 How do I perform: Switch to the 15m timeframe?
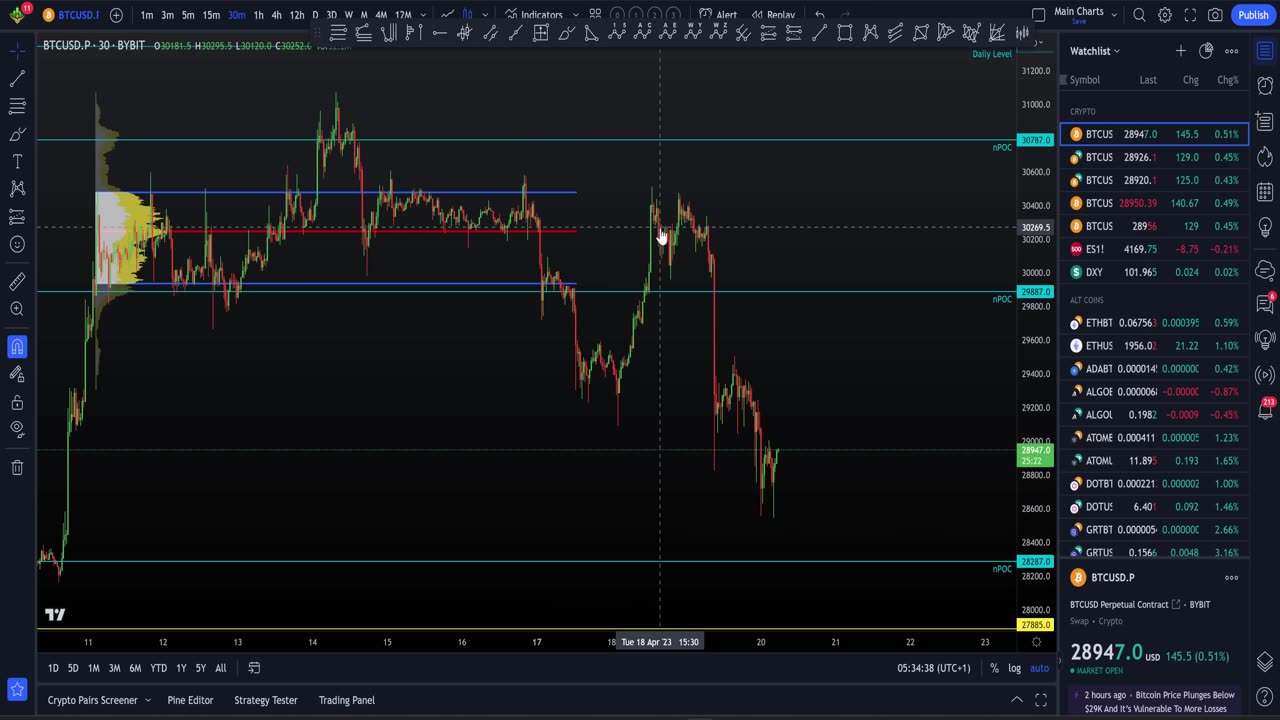pos(211,15)
